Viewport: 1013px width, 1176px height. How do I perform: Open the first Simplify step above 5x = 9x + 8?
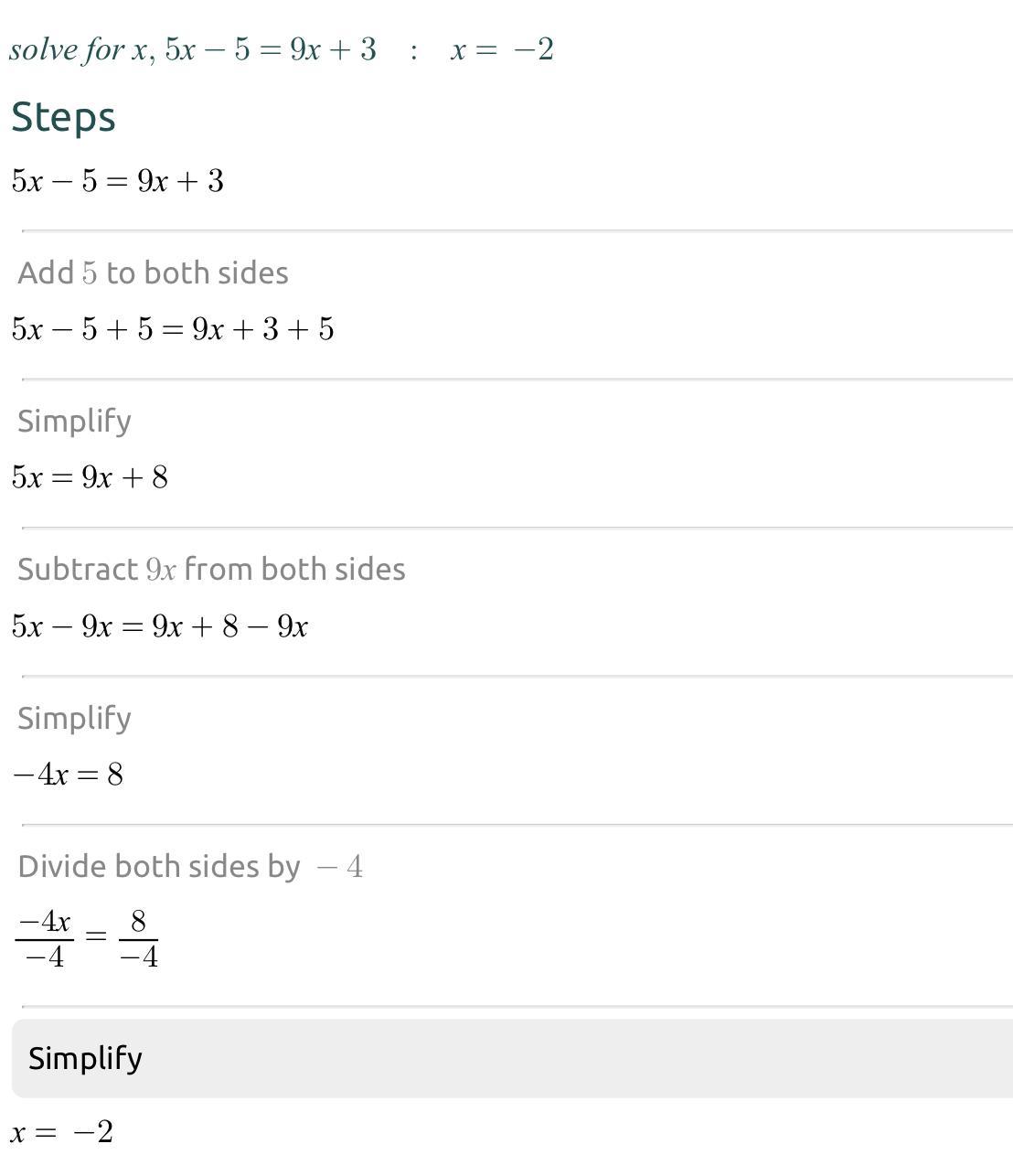(74, 421)
